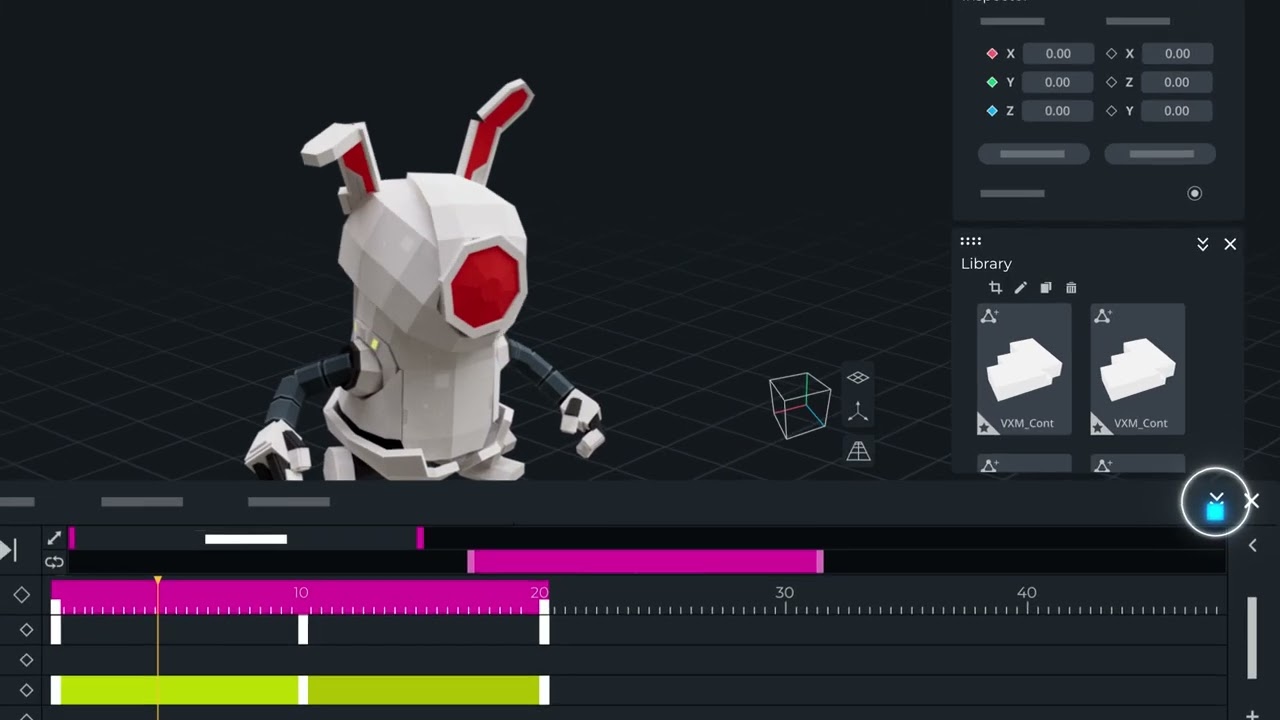Click the green Y value field

(1058, 82)
